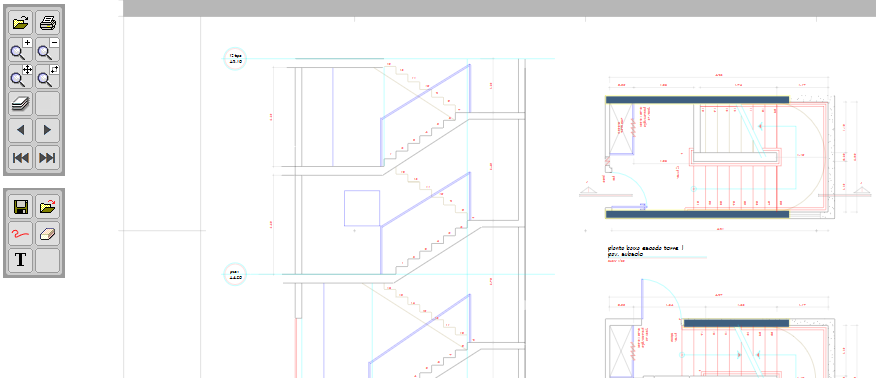Click the blue square in the stair section
The image size is (876, 378).
(362, 208)
